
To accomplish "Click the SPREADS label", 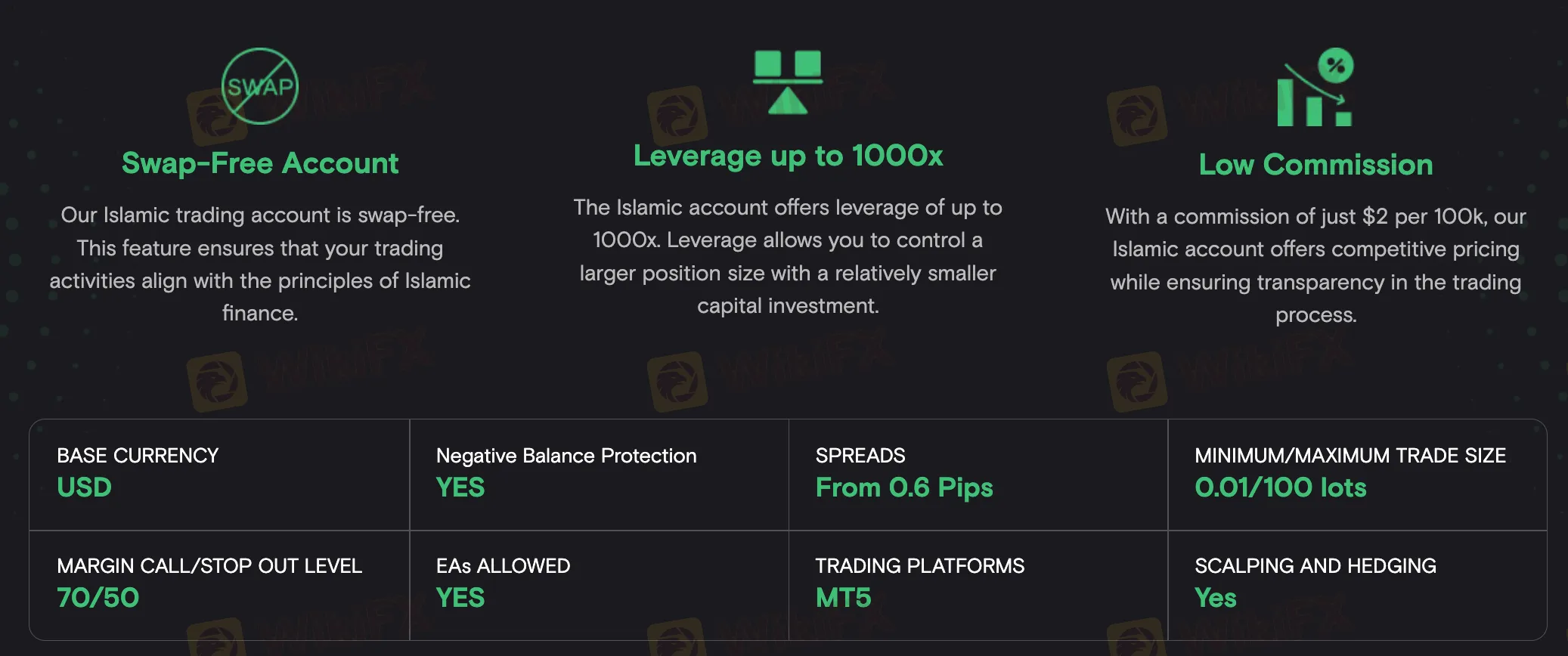I will tap(860, 456).
